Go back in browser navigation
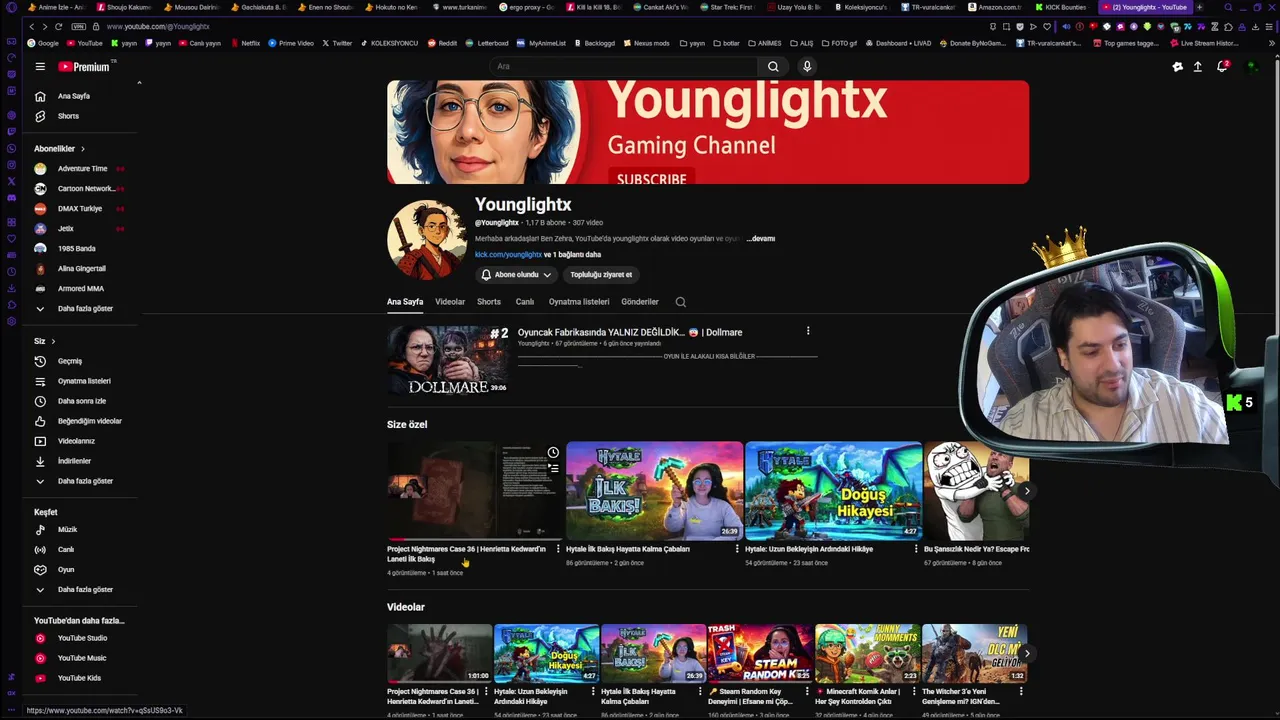This screenshot has height=720, width=1280. point(31,26)
